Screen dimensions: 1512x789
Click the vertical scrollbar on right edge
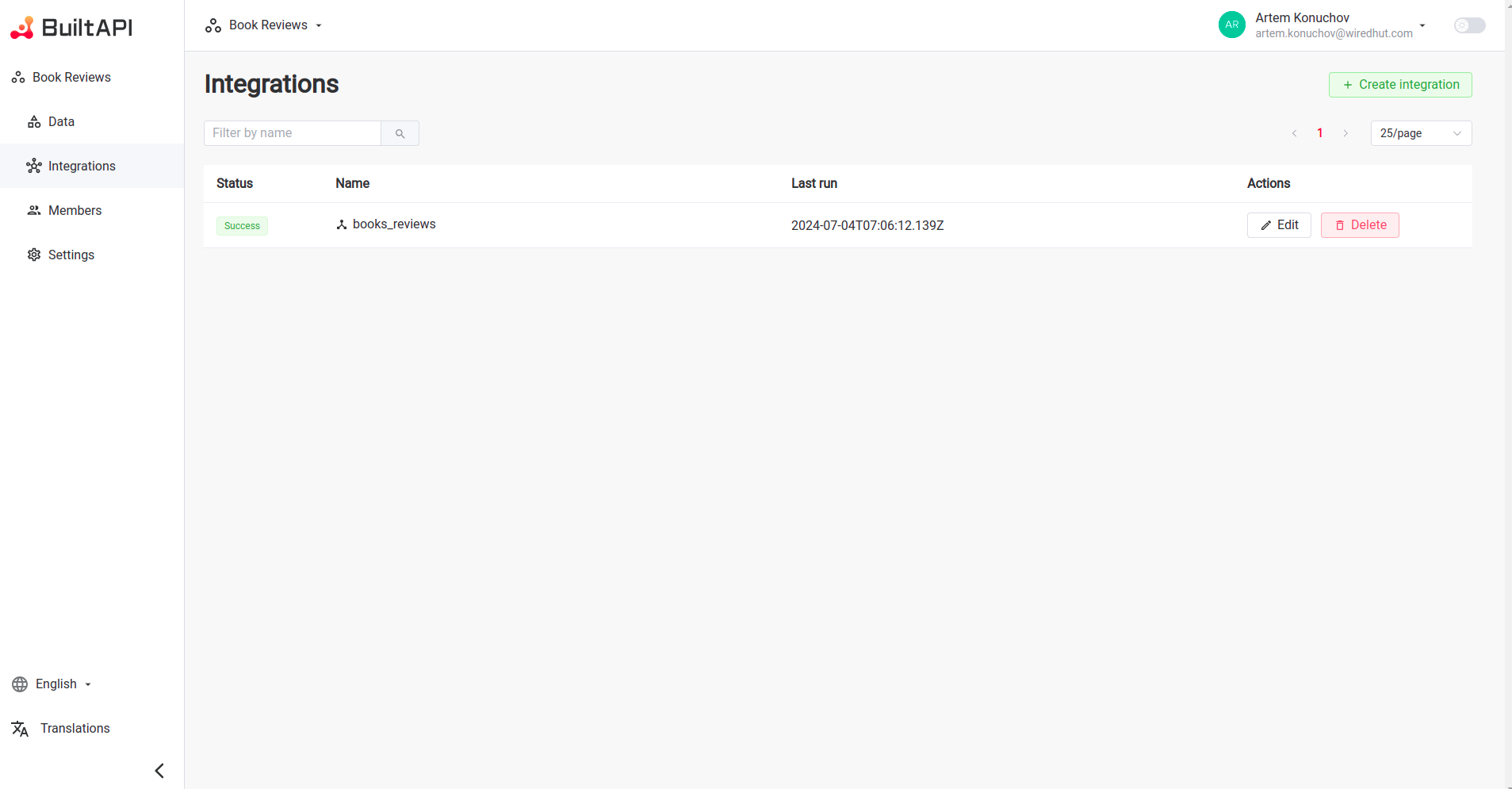pyautogui.click(x=1508, y=394)
